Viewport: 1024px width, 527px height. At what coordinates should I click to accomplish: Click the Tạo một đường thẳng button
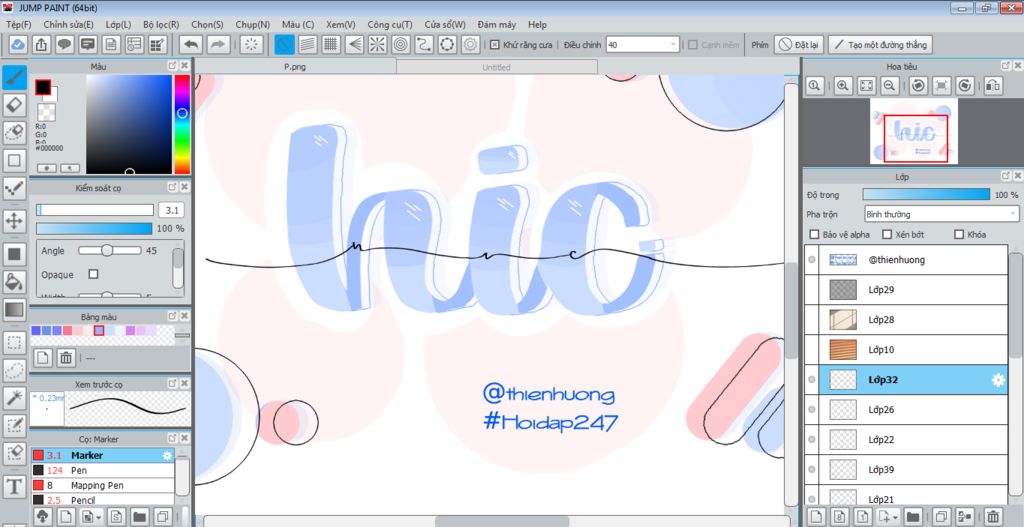(x=880, y=44)
